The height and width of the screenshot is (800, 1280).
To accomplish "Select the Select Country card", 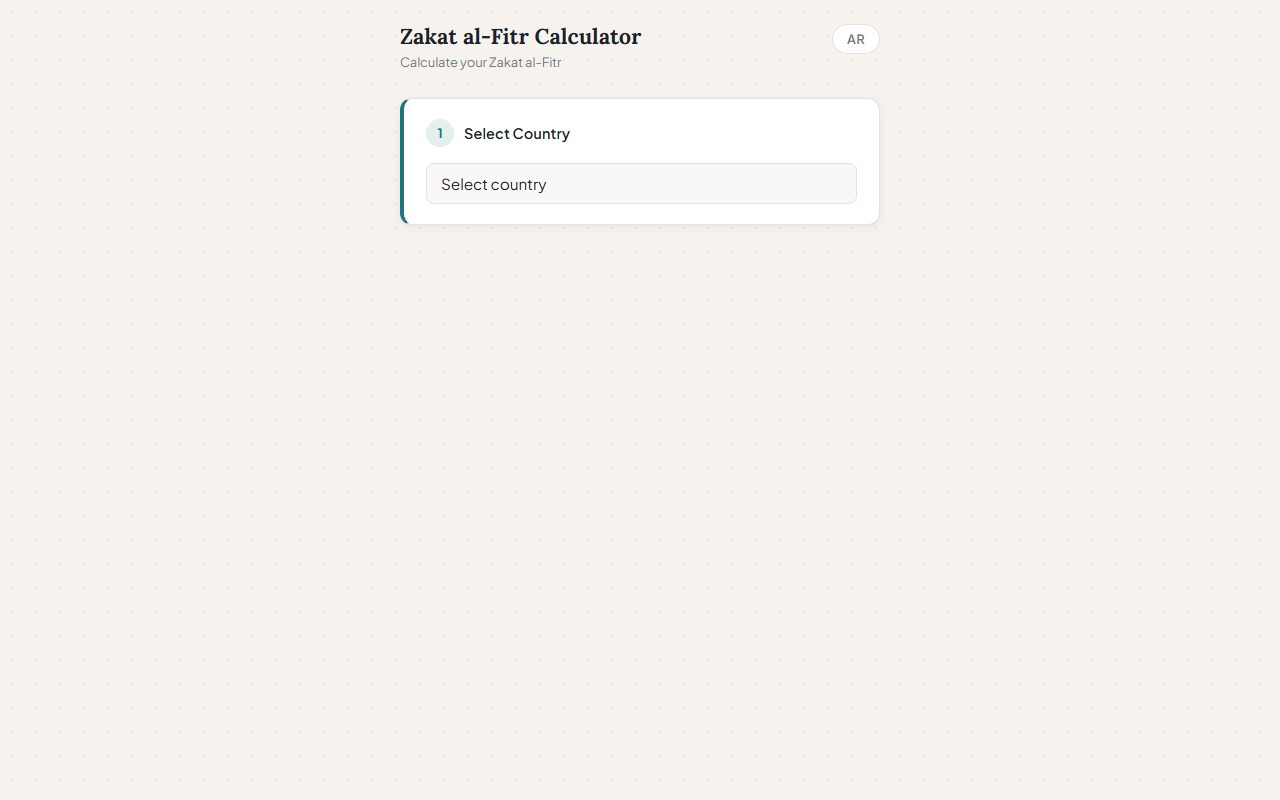I will pyautogui.click(x=640, y=160).
